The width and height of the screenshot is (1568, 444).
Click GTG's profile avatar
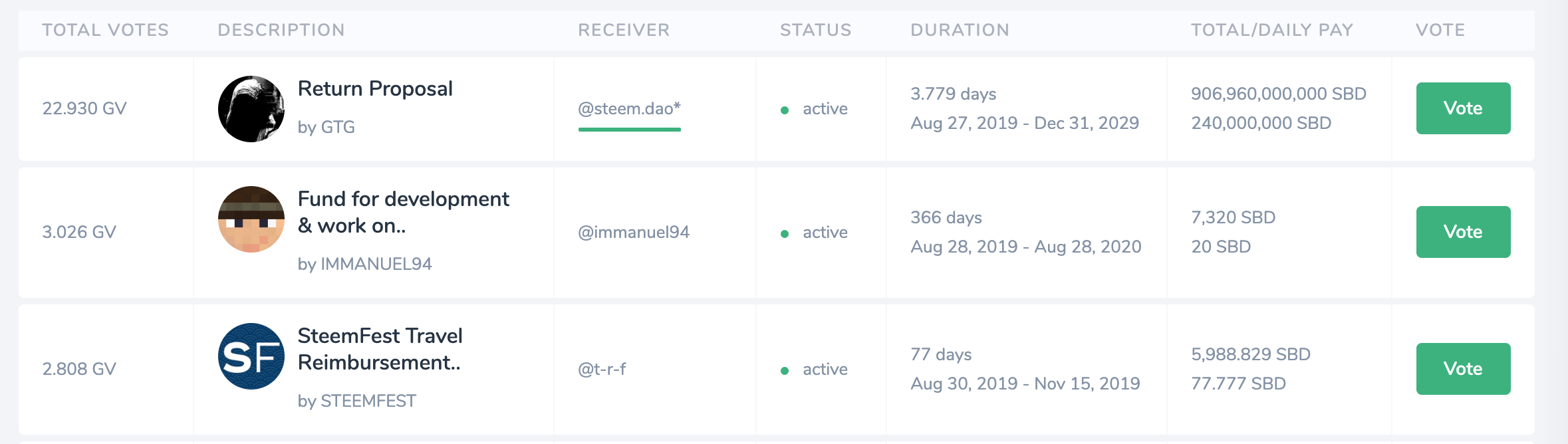click(251, 109)
